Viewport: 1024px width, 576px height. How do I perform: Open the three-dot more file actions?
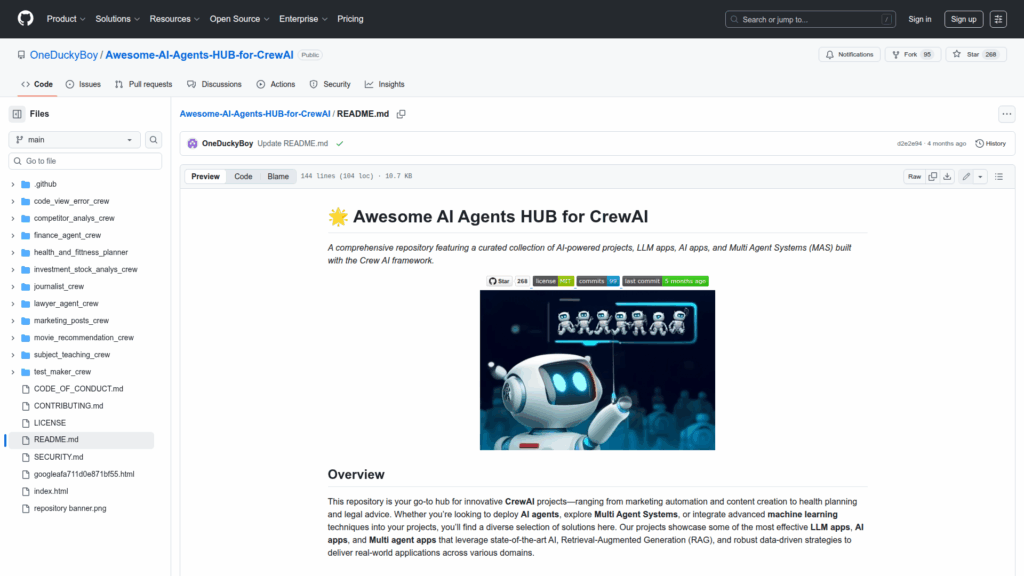[1007, 114]
